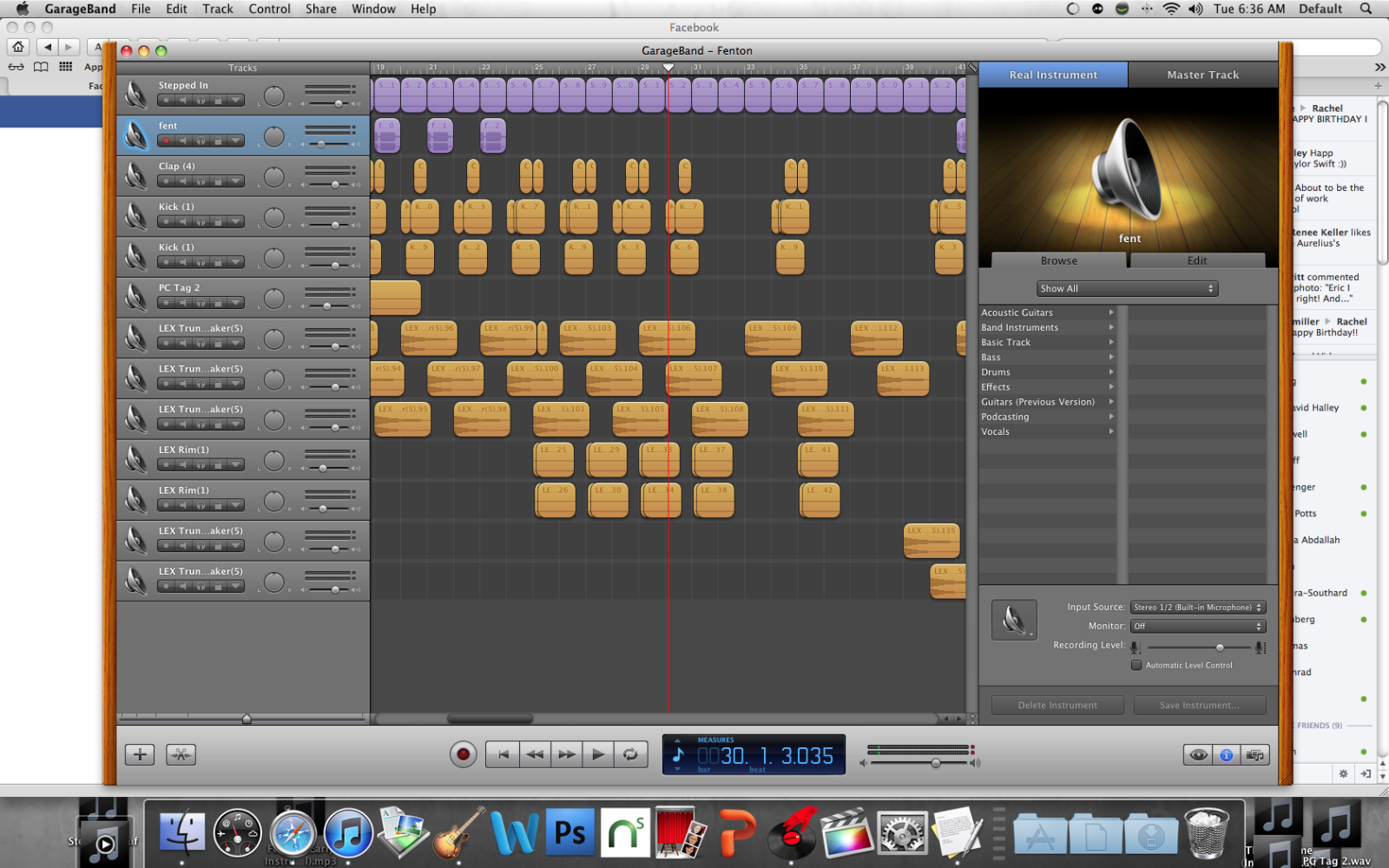Click the LCD note mode icon
Image resolution: width=1389 pixels, height=868 pixels.
(x=678, y=754)
